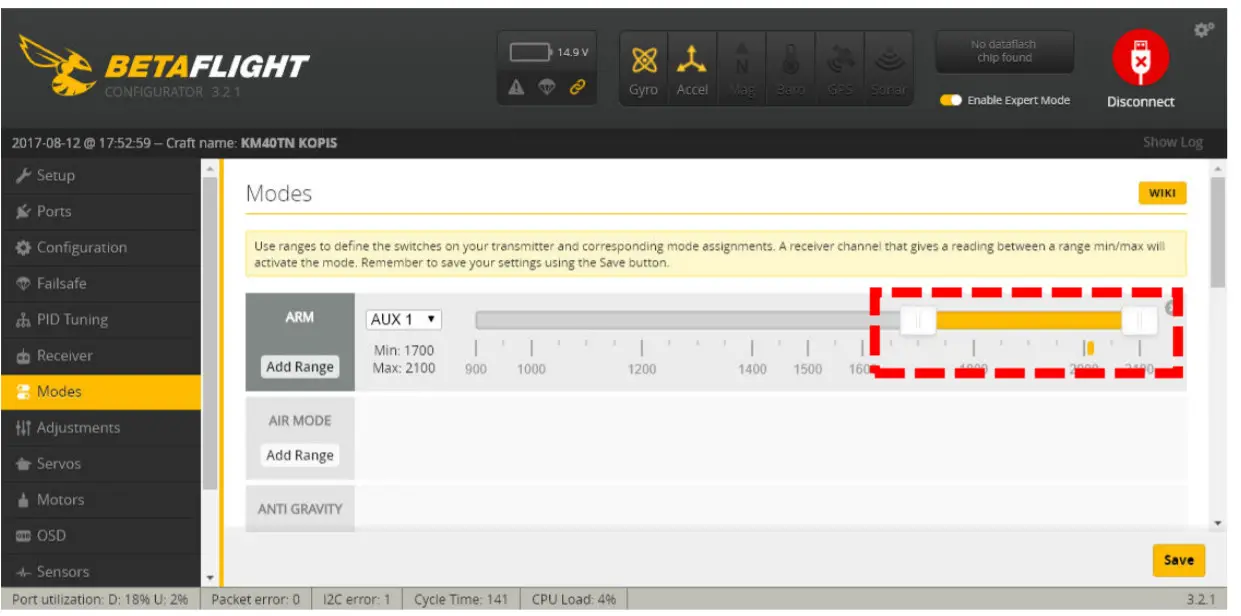The width and height of the screenshot is (1241, 616).
Task: Click the Packet error: 0 status
Action: coord(256,600)
